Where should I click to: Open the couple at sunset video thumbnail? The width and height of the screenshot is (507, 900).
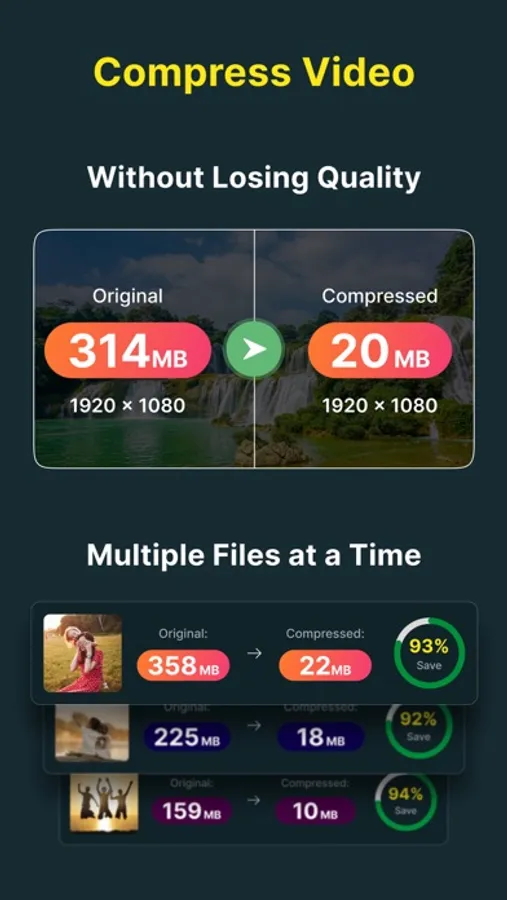point(92,732)
